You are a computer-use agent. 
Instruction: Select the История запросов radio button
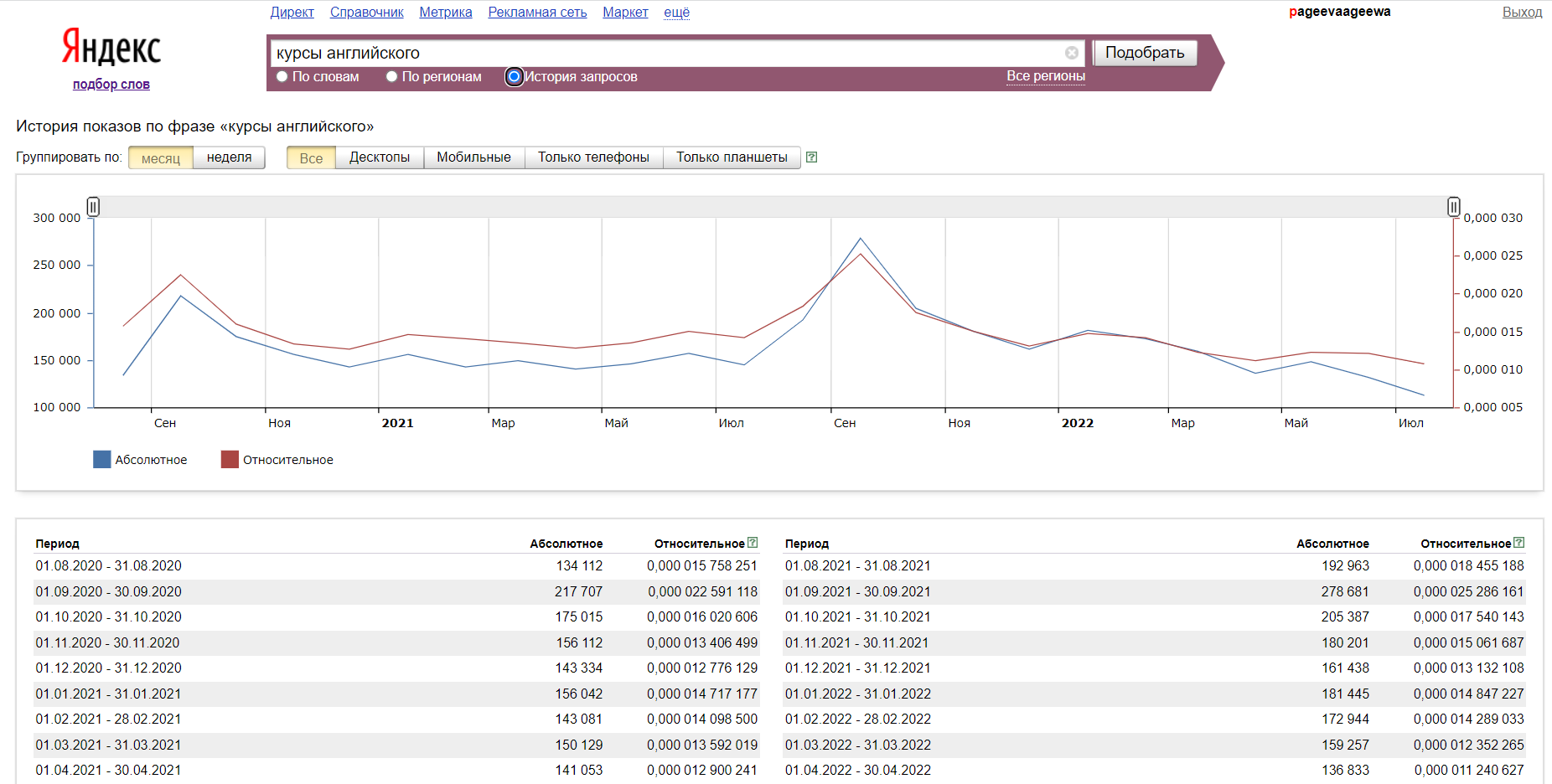coord(515,77)
